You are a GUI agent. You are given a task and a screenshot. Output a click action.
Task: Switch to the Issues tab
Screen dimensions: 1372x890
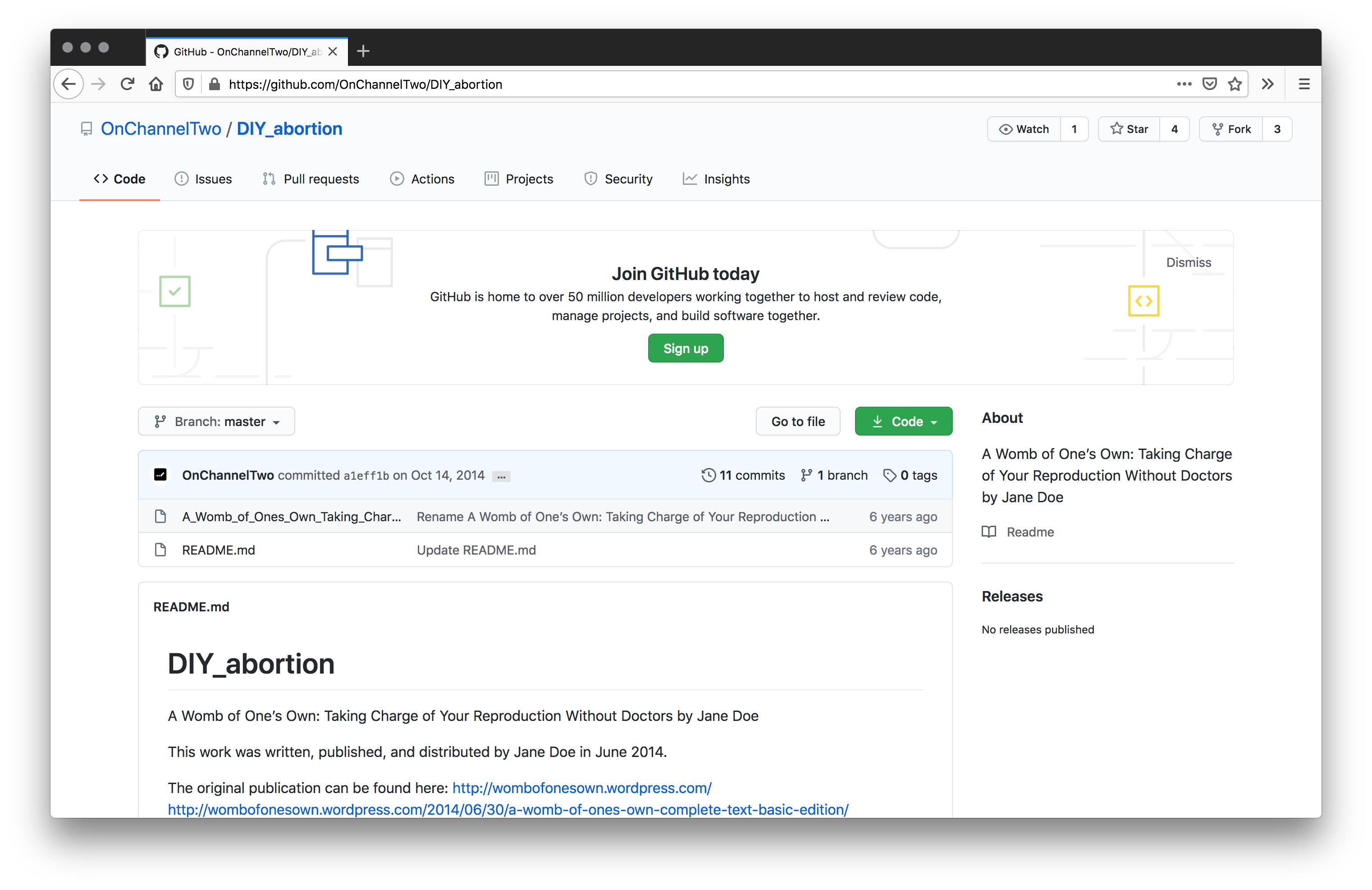coord(203,179)
